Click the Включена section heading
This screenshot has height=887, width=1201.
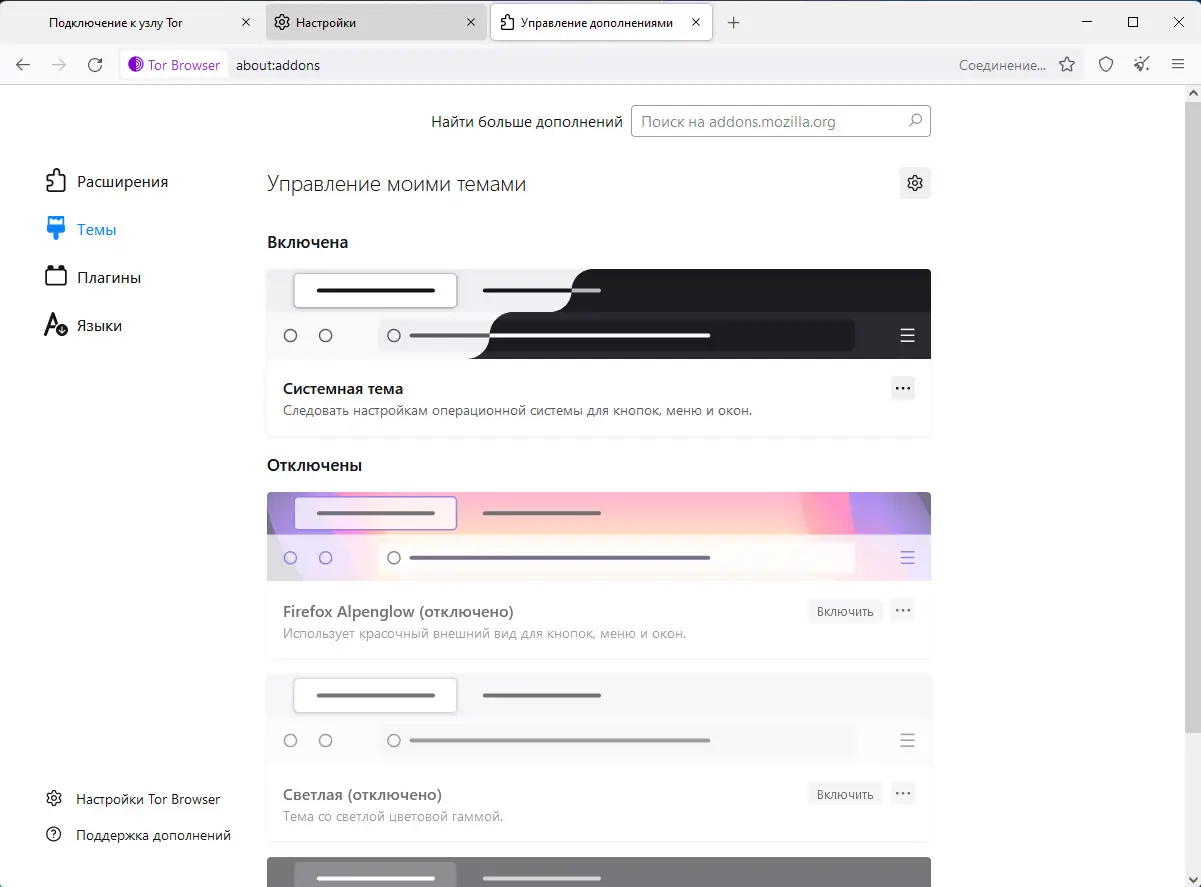point(307,242)
